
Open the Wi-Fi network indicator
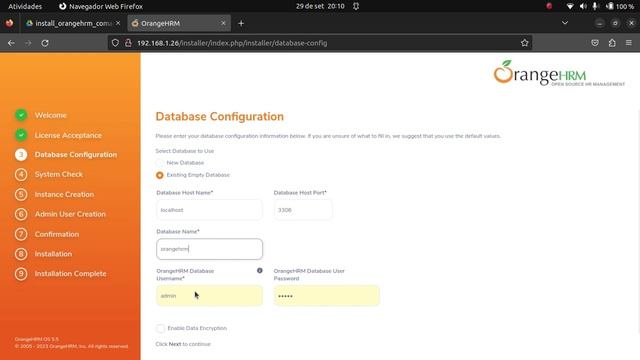click(x=570, y=6)
